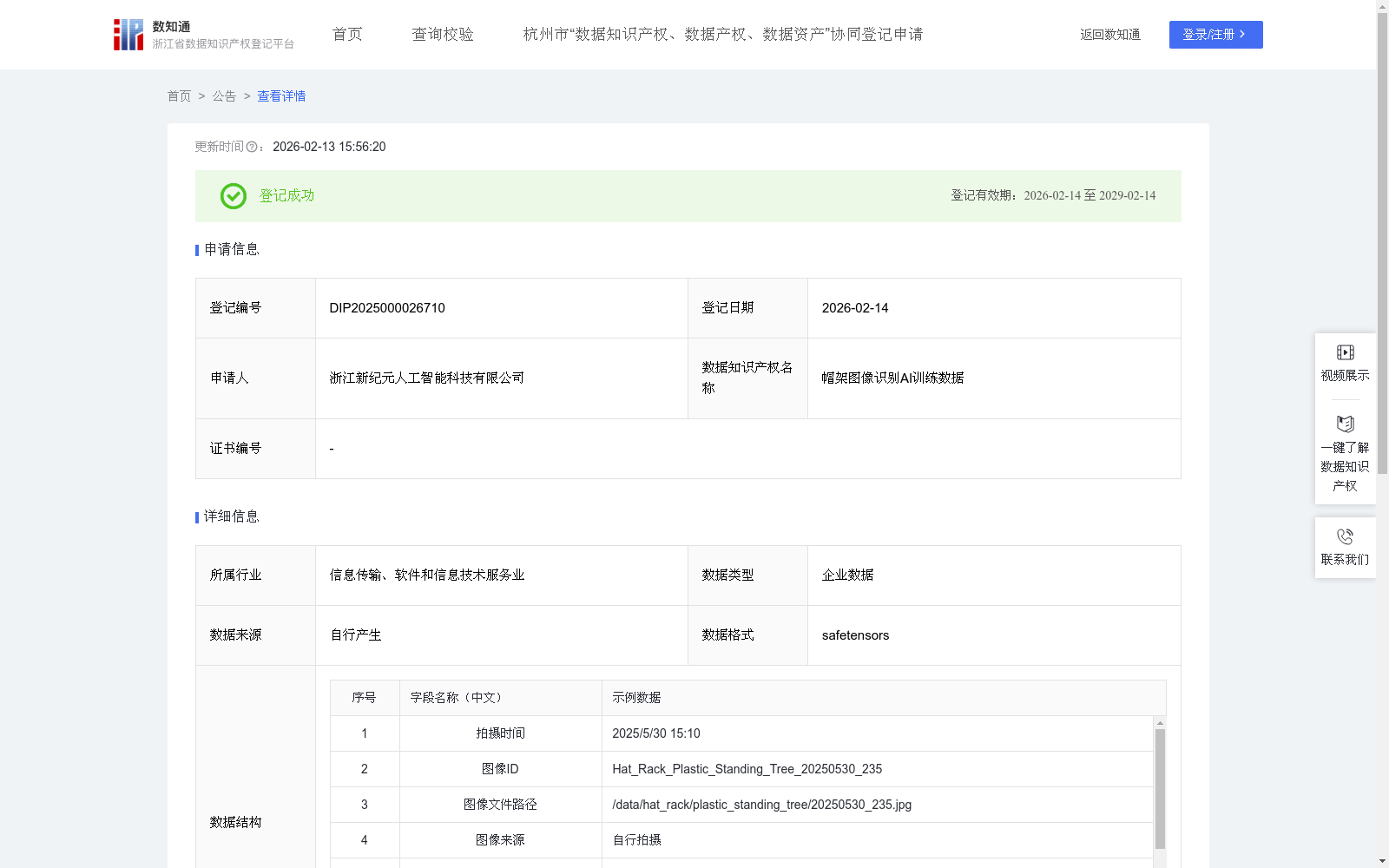Click the 登记日期 value 2026-02-14
Viewport: 1389px width, 868px height.
tap(855, 308)
